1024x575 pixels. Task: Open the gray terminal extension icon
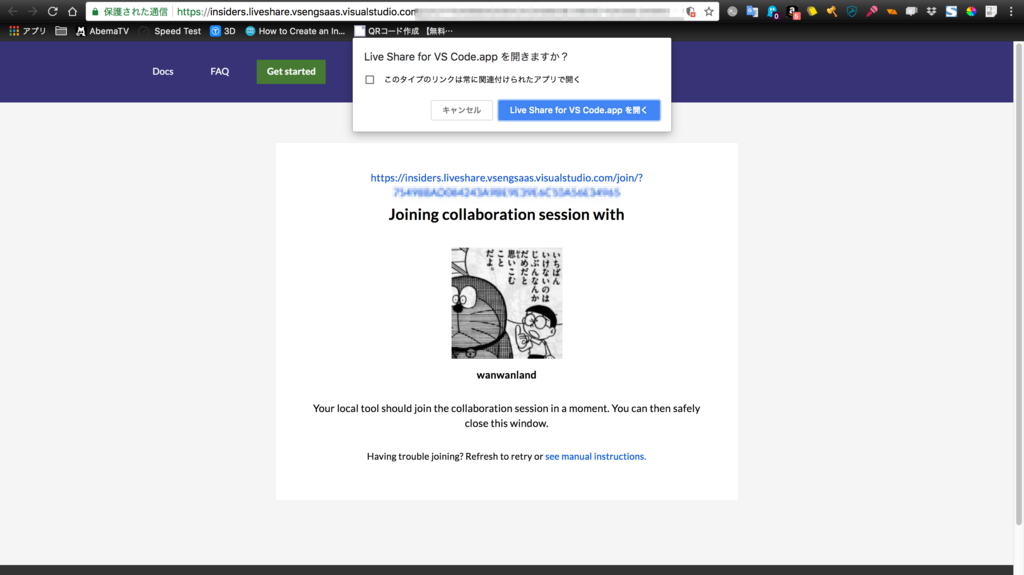pyautogui.click(x=732, y=11)
